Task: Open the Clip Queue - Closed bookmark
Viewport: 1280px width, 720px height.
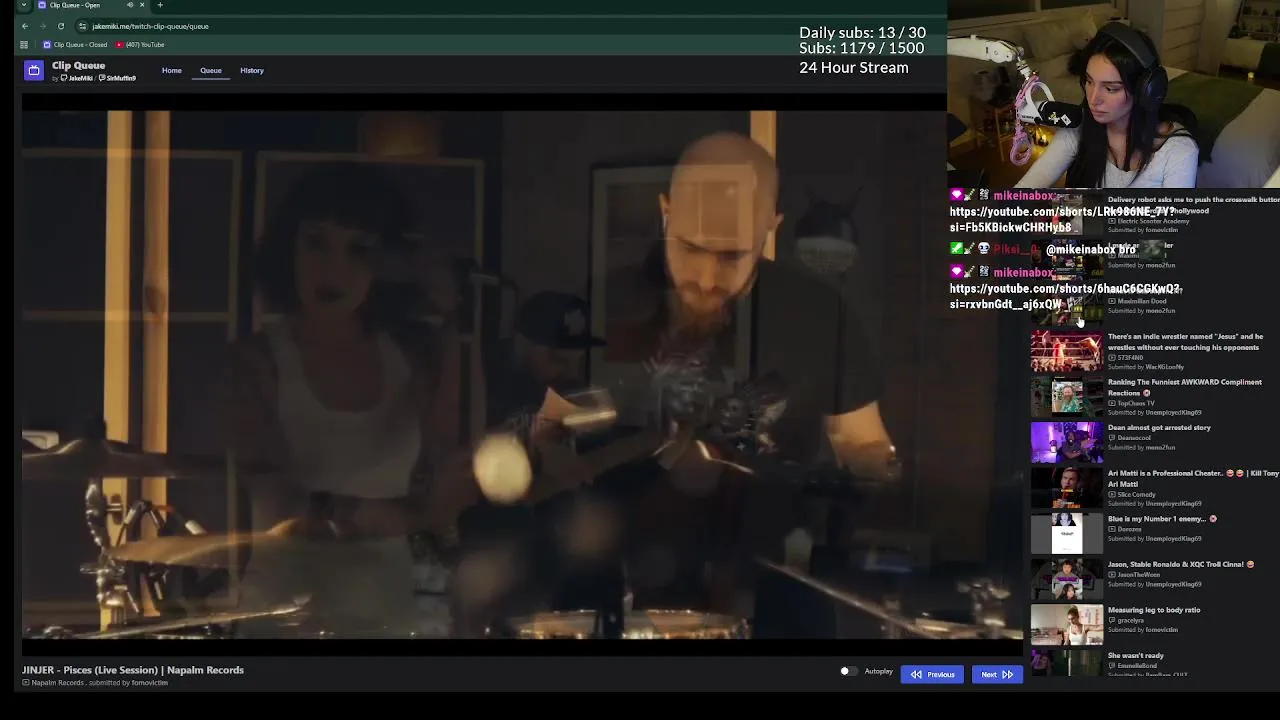Action: click(75, 45)
